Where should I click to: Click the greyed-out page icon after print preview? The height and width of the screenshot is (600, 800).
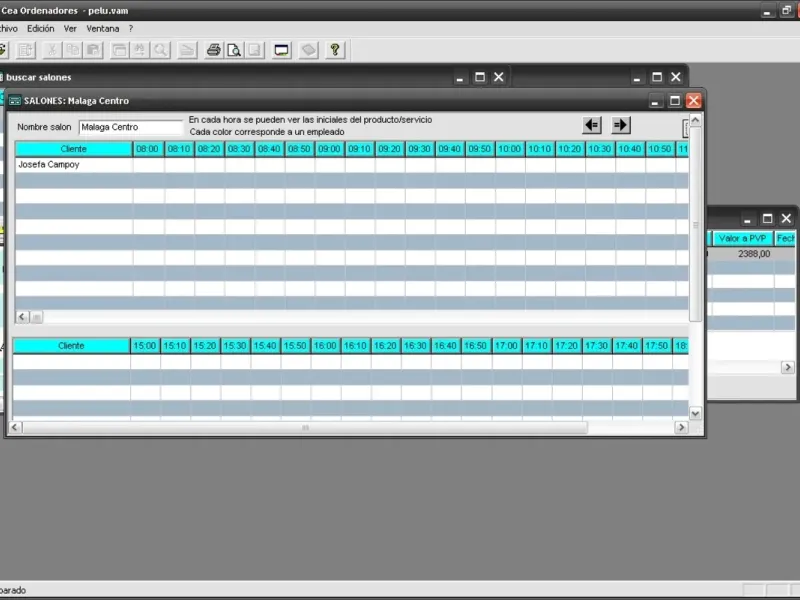pos(255,50)
